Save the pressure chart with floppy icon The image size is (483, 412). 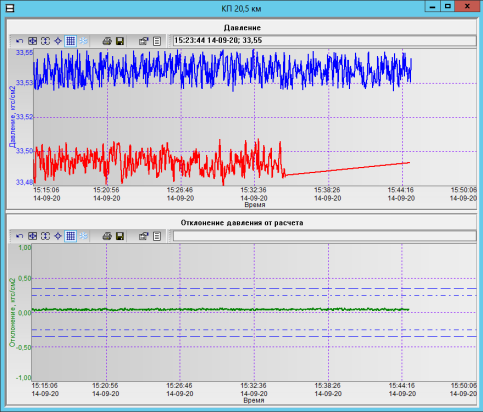click(120, 41)
